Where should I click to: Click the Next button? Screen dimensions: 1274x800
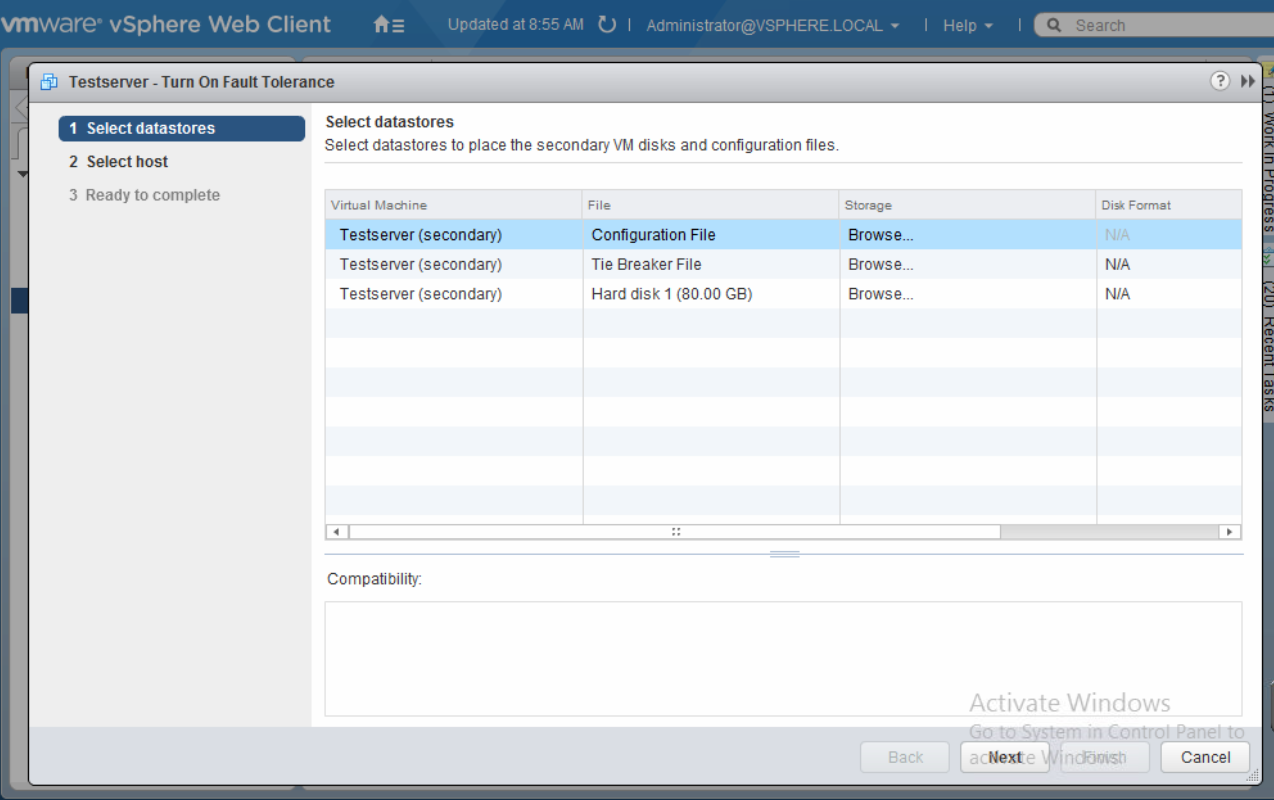pos(1005,757)
